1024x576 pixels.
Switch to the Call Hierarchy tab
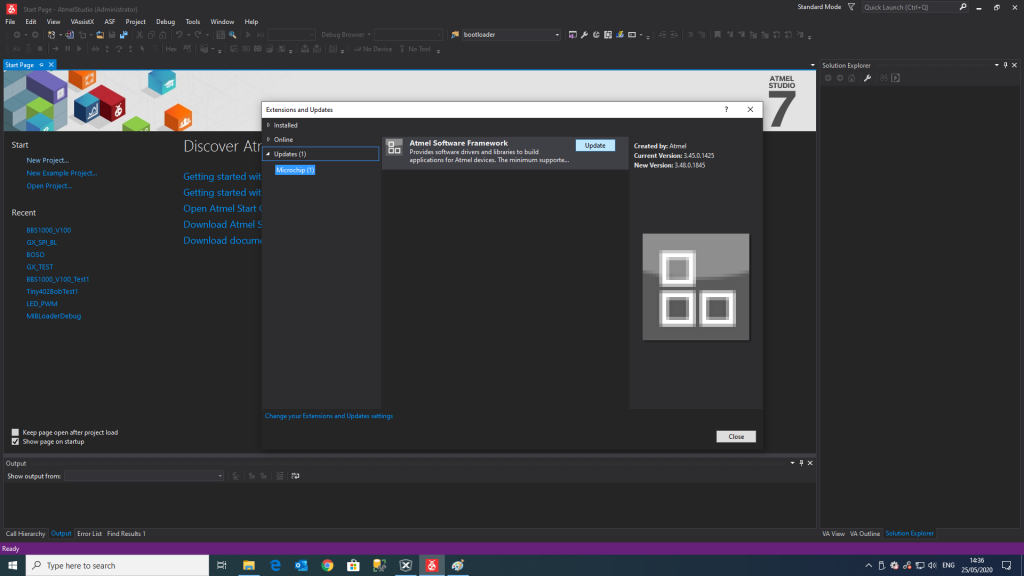coord(25,534)
